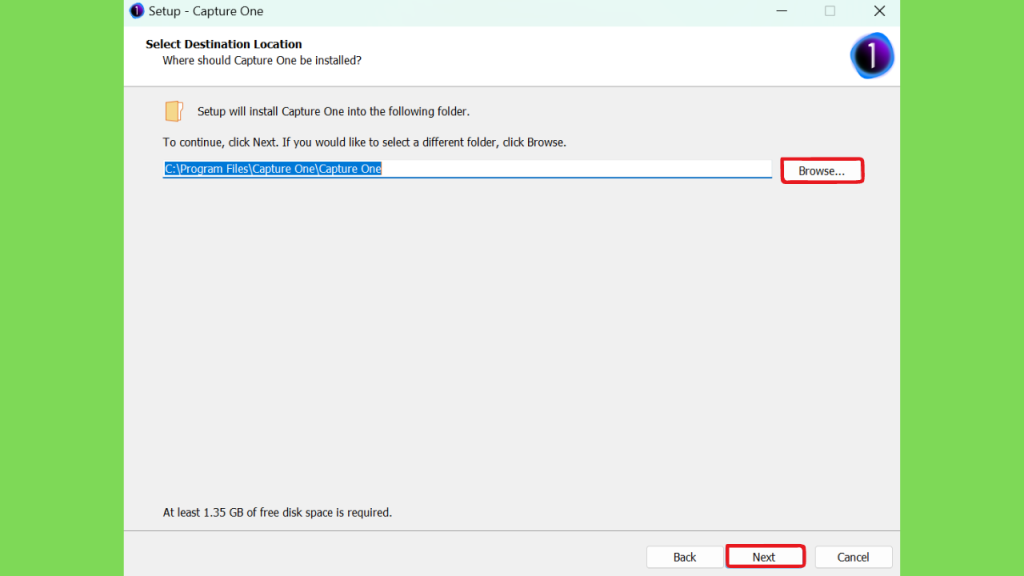Click the 'To continue, click Next' instruction
This screenshot has width=1024, height=576.
(364, 142)
